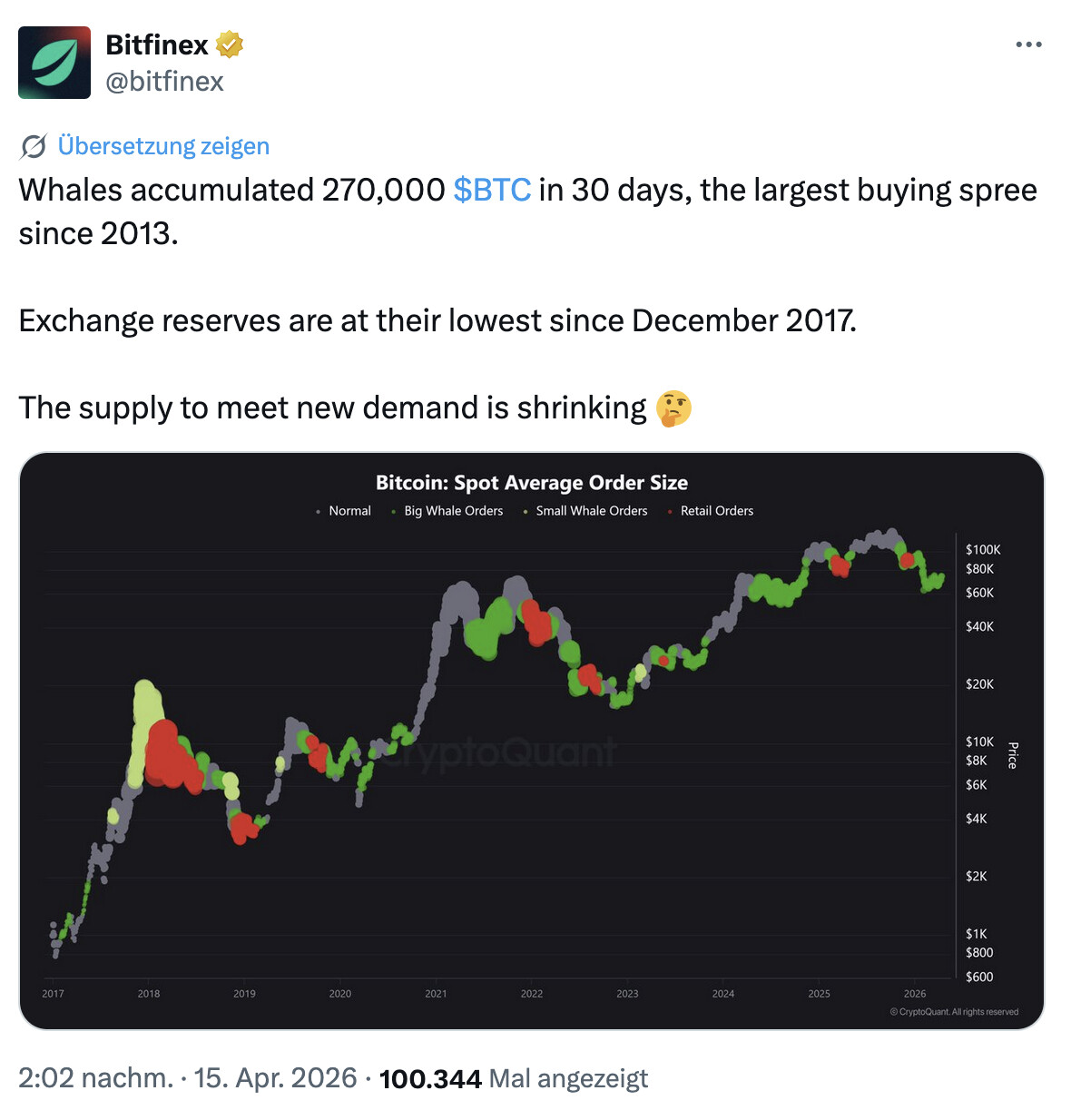Viewport: 1071px width, 1120px height.
Task: Click the chart title Bitcoin: Spot Average Order Size
Action: coord(532,483)
